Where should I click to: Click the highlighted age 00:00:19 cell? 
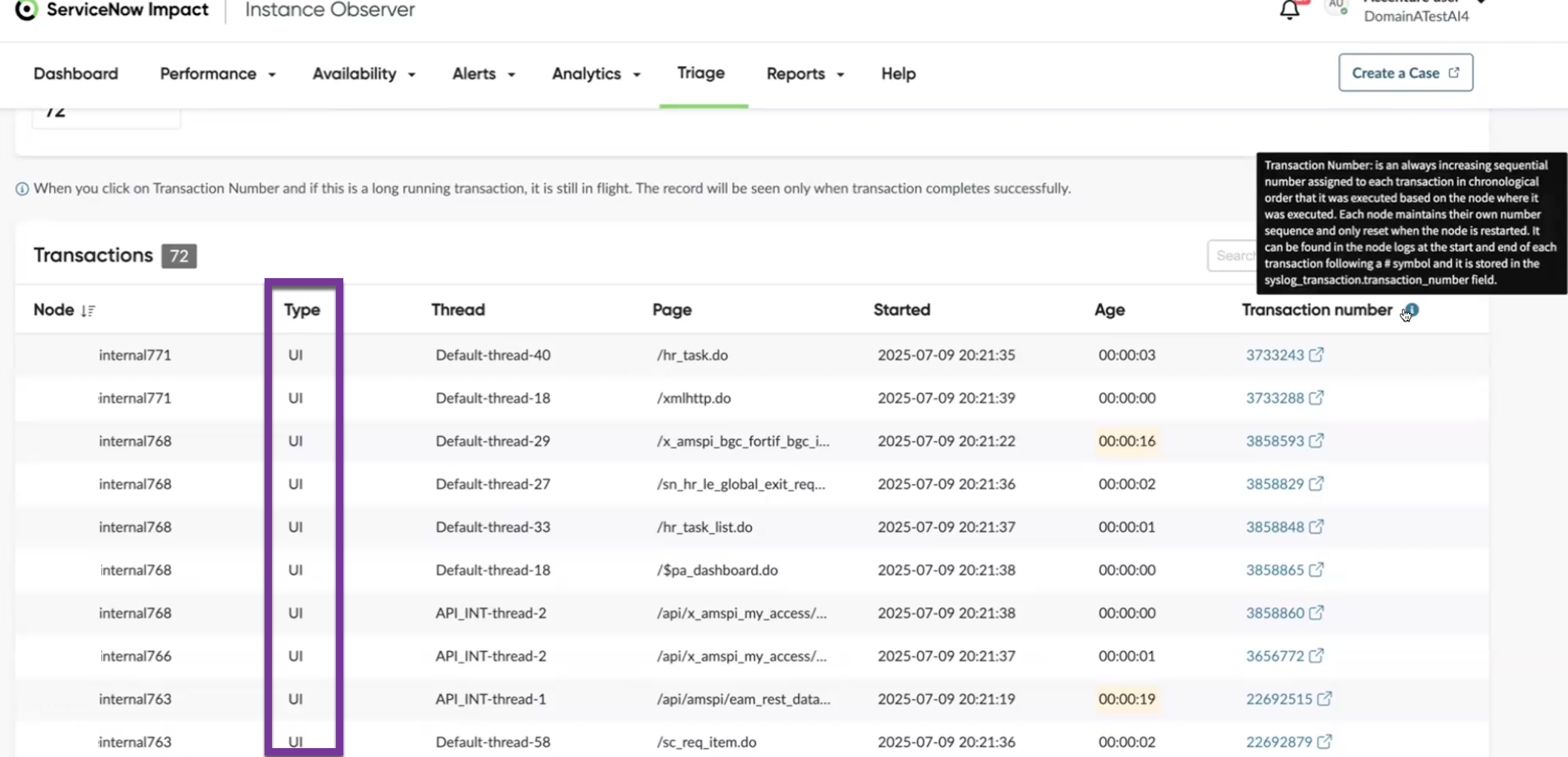pos(1127,699)
